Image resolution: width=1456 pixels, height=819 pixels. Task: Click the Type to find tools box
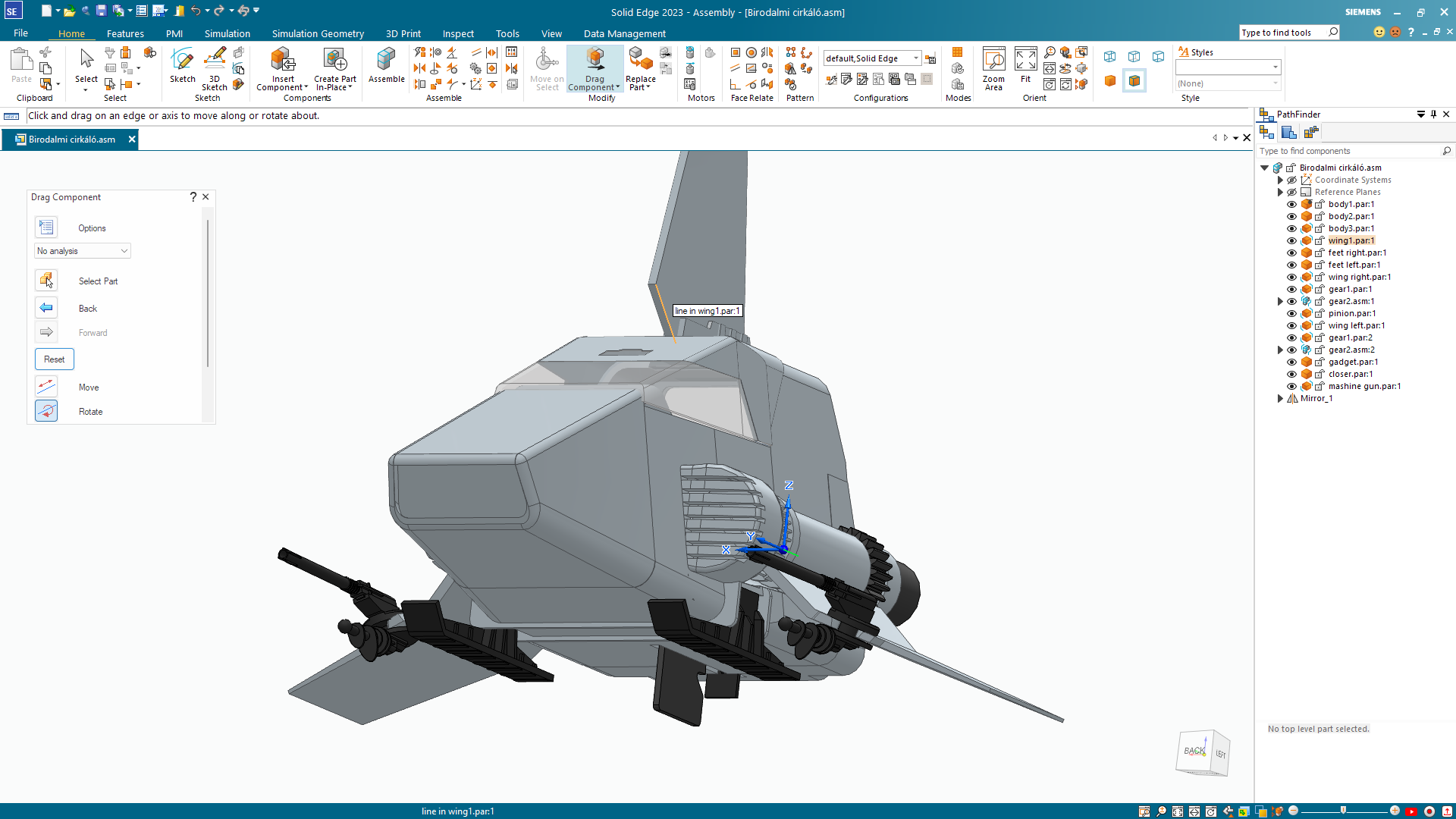(x=1289, y=33)
